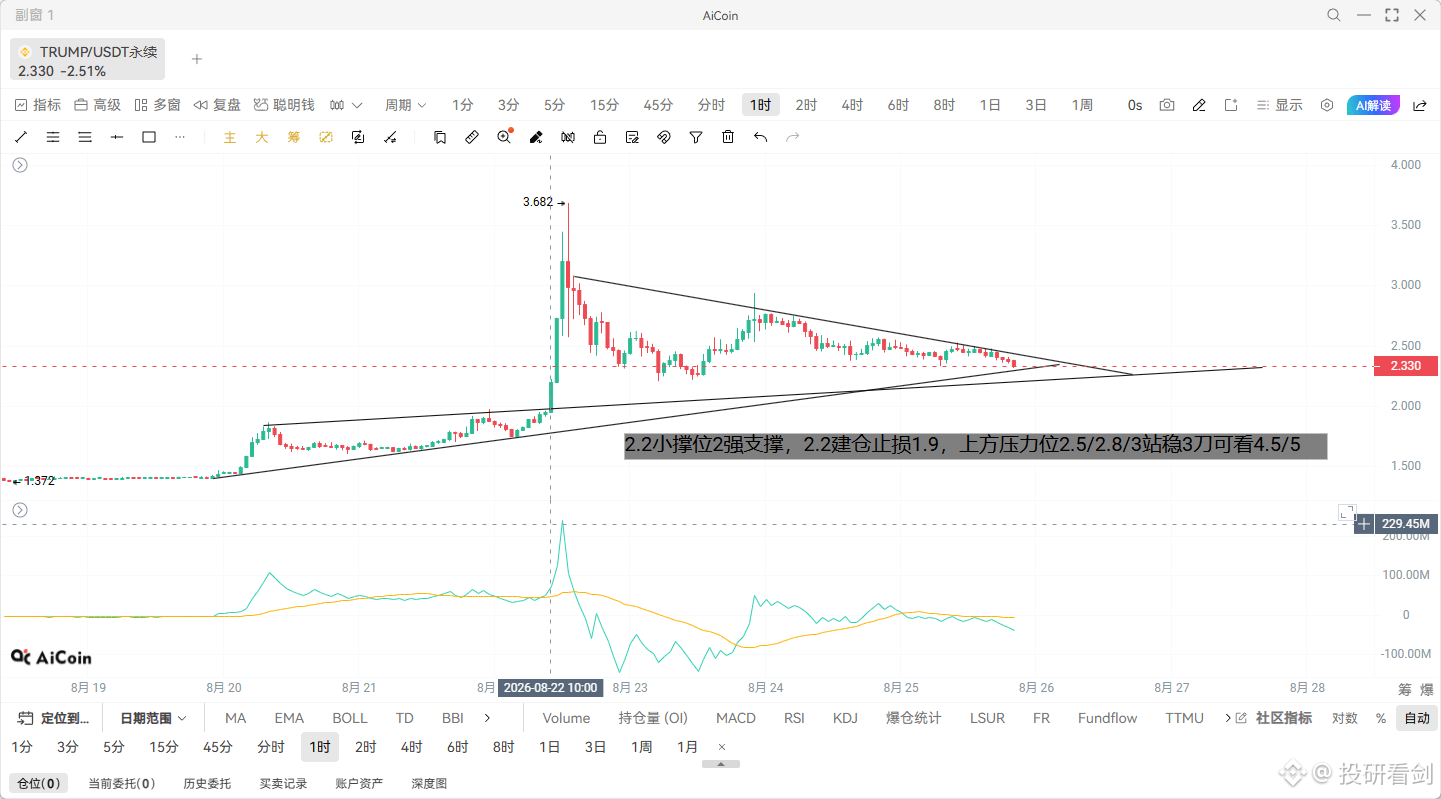Open chart settings hexagon icon

tap(1327, 105)
